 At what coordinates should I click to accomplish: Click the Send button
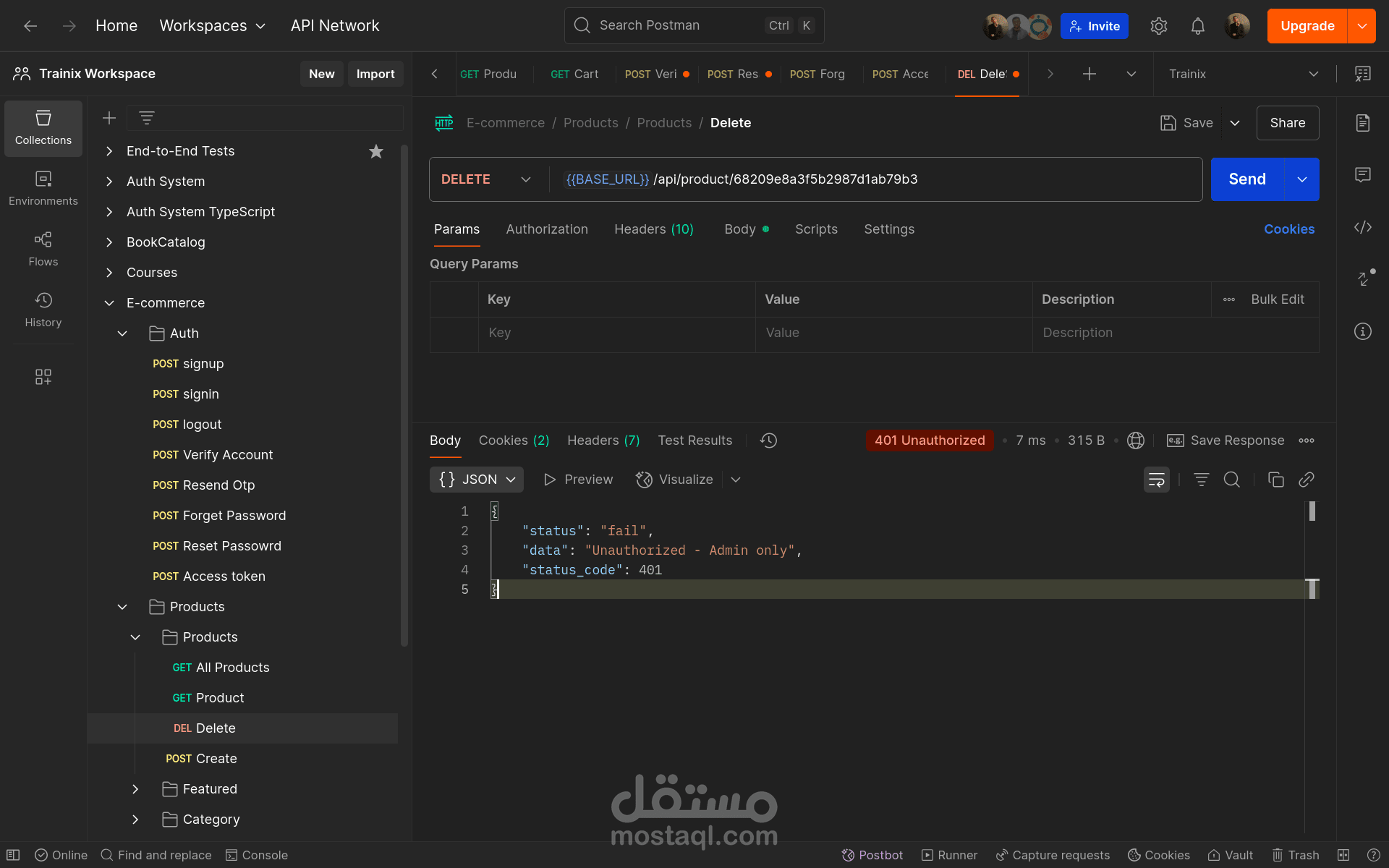coord(1246,179)
